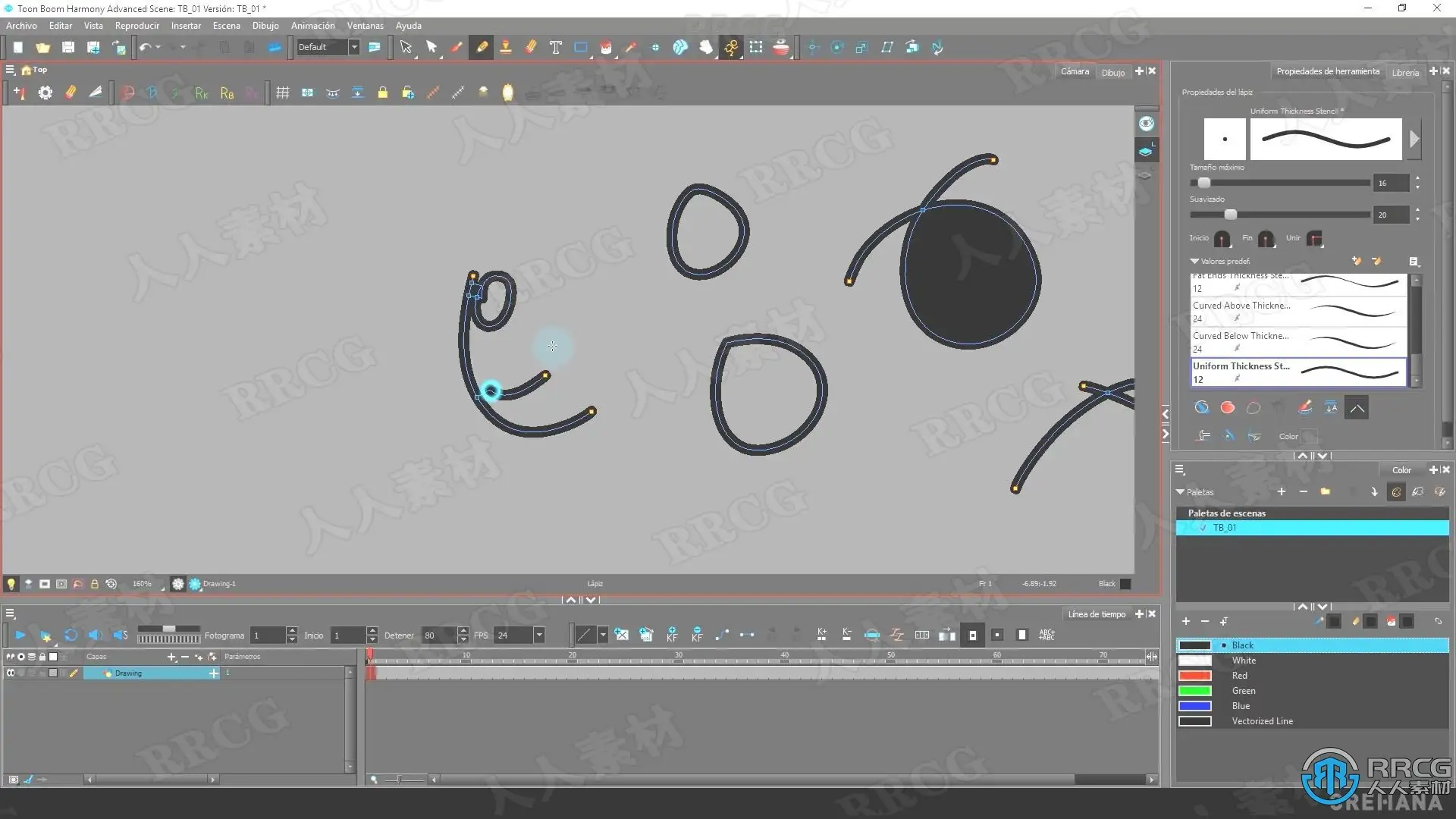The height and width of the screenshot is (819, 1456).
Task: Select the Eraser tool
Action: 531,47
